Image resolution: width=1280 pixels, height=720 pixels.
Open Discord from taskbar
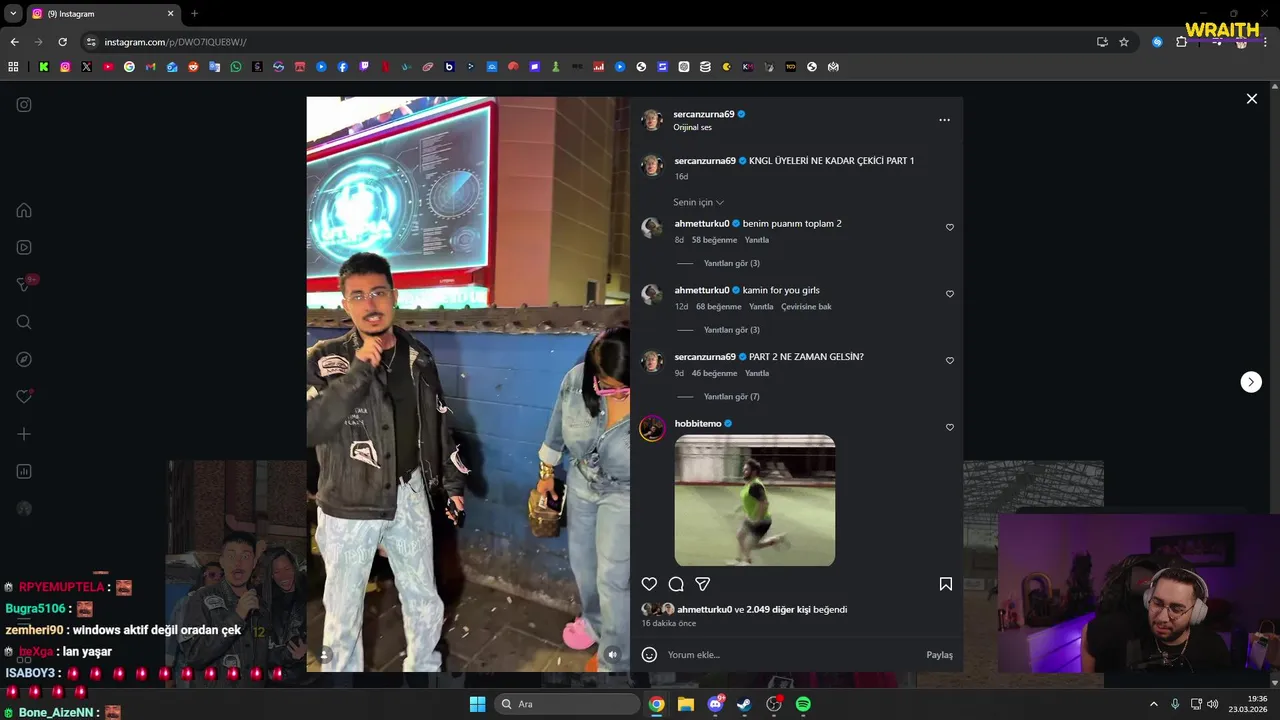coord(715,704)
